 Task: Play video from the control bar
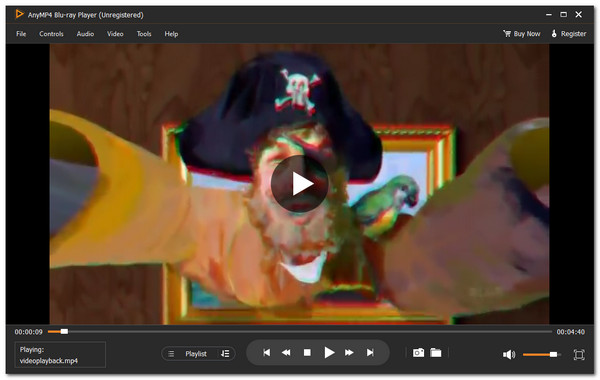(x=329, y=352)
